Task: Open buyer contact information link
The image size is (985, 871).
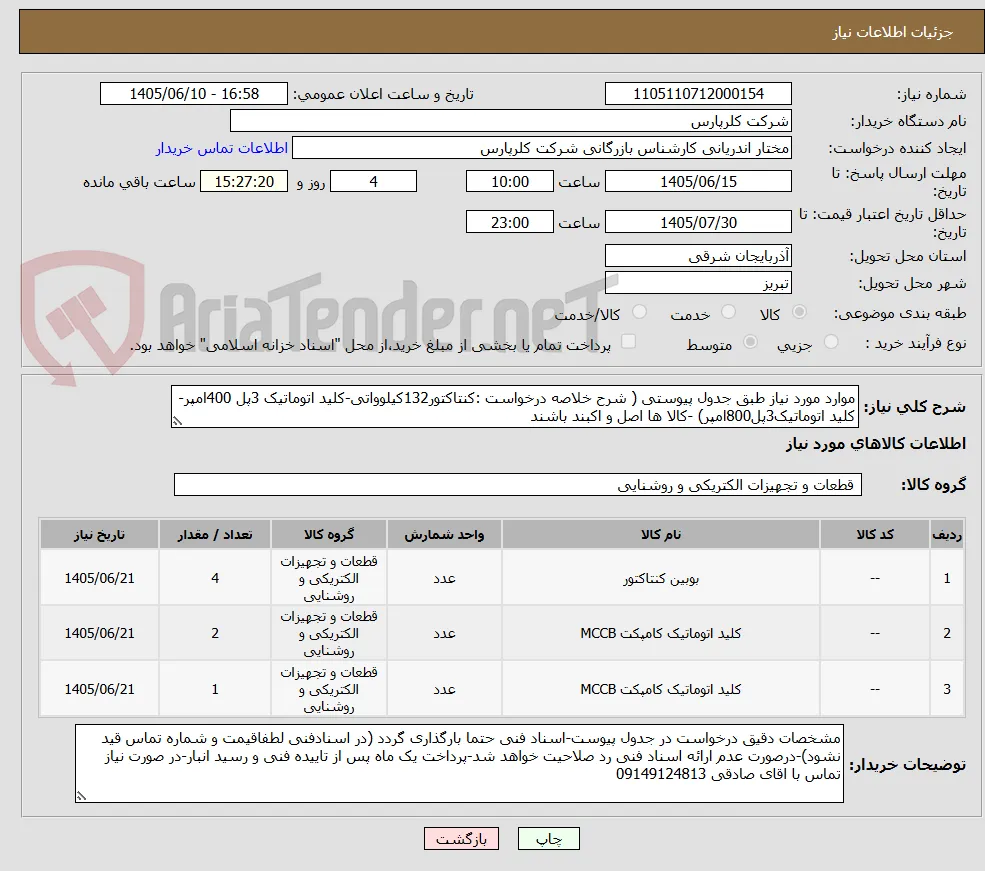Action: pos(221,148)
